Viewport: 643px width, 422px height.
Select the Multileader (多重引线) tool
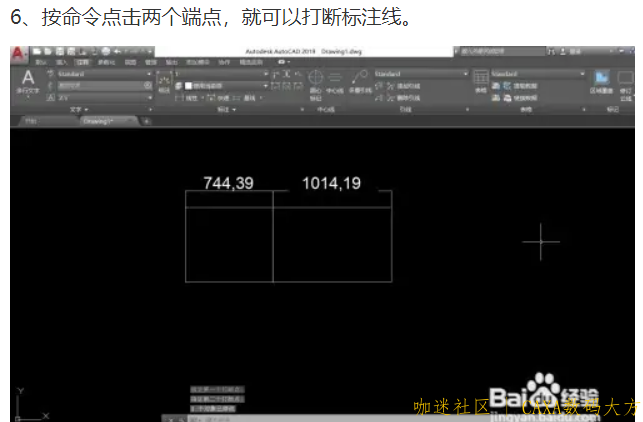360,81
